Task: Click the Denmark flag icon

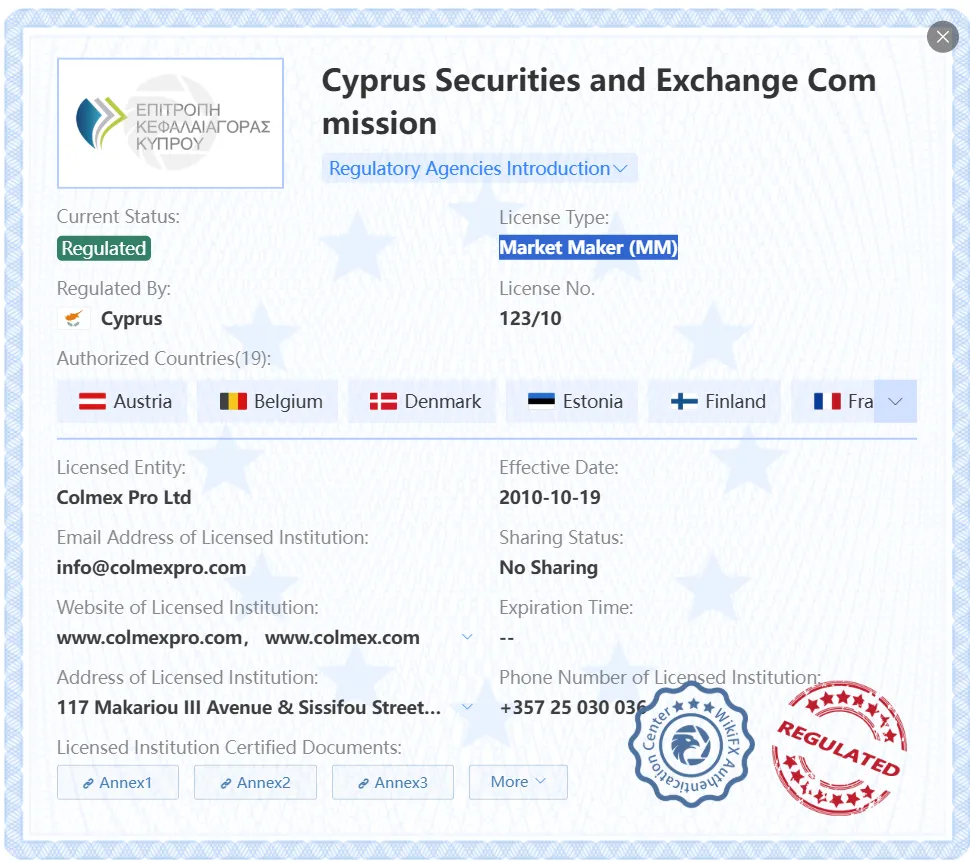Action: point(383,402)
